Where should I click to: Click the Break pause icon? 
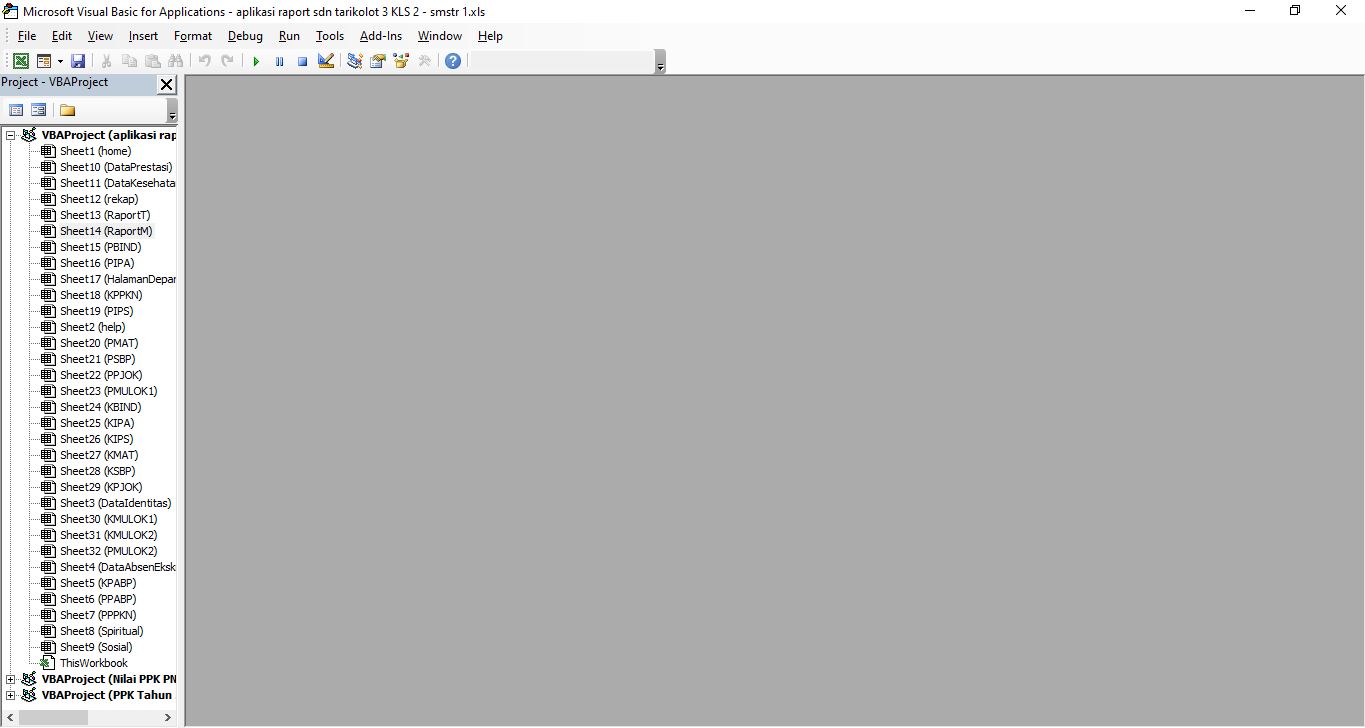pyautogui.click(x=279, y=61)
